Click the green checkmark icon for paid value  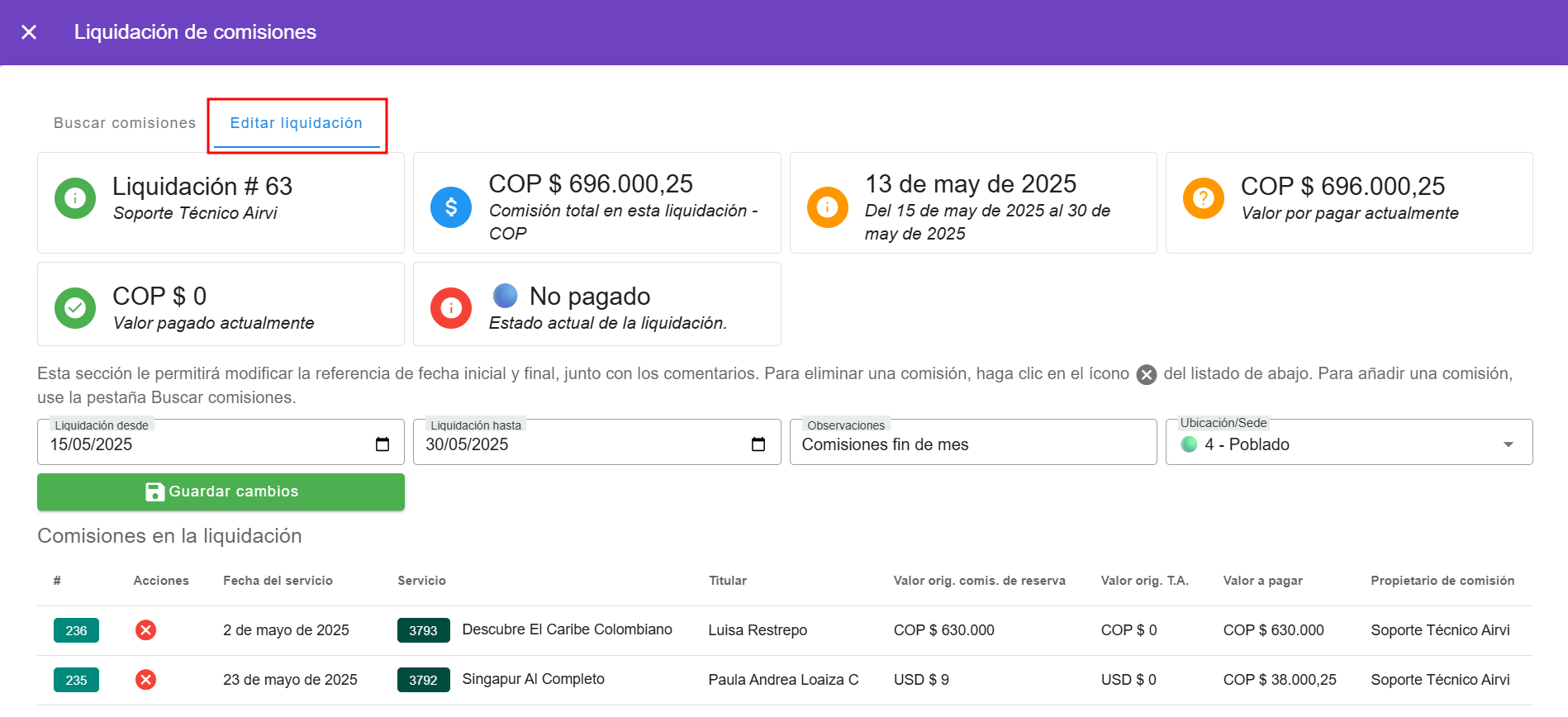(x=75, y=308)
